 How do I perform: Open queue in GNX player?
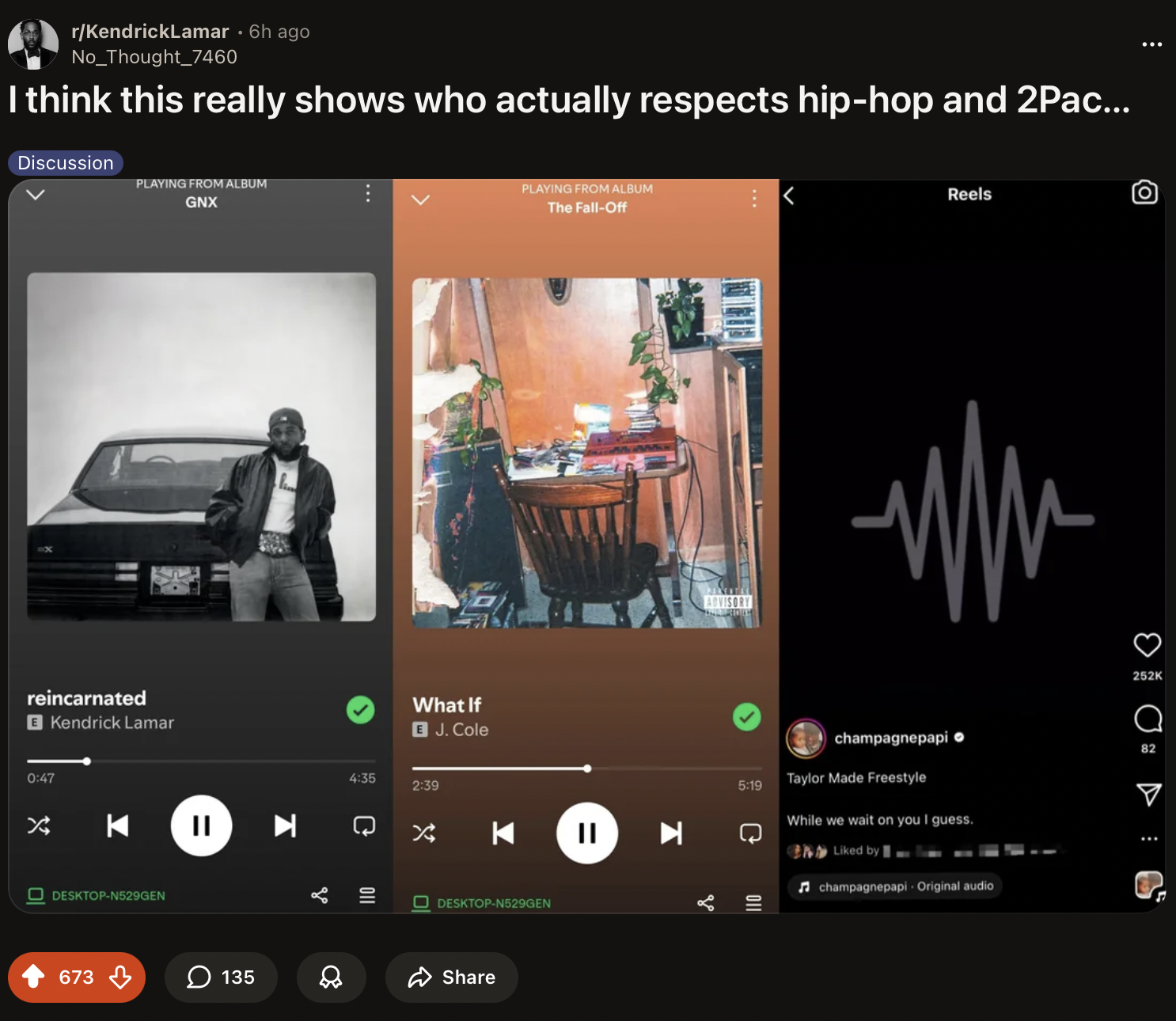(367, 896)
